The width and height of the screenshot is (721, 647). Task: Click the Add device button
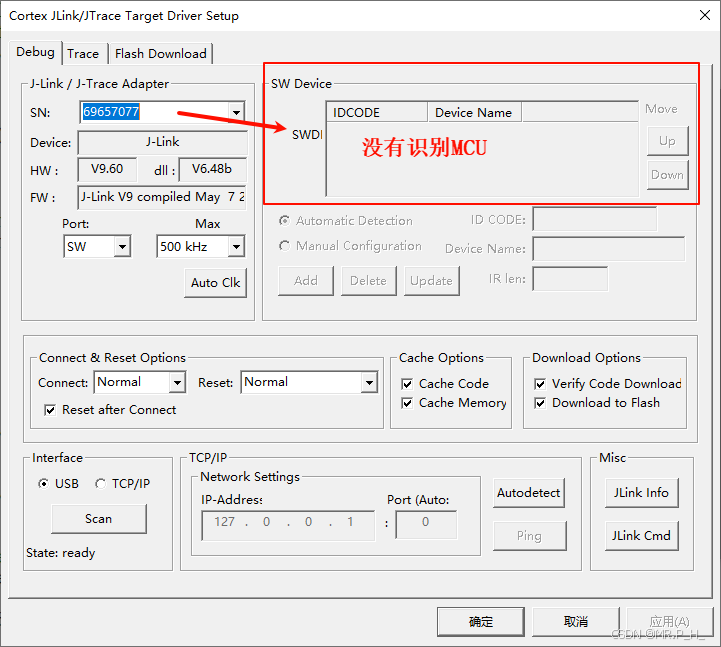coord(306,281)
